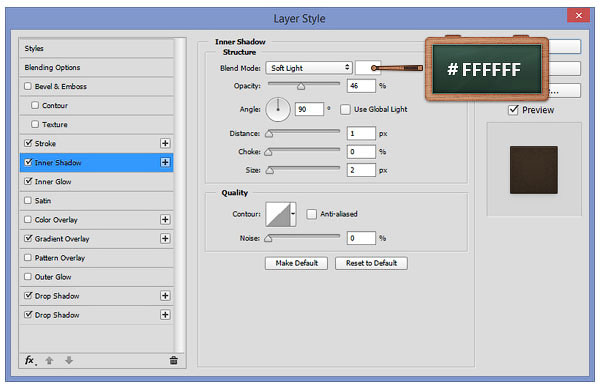Add another Stroke effect with plus icon

pos(165,143)
